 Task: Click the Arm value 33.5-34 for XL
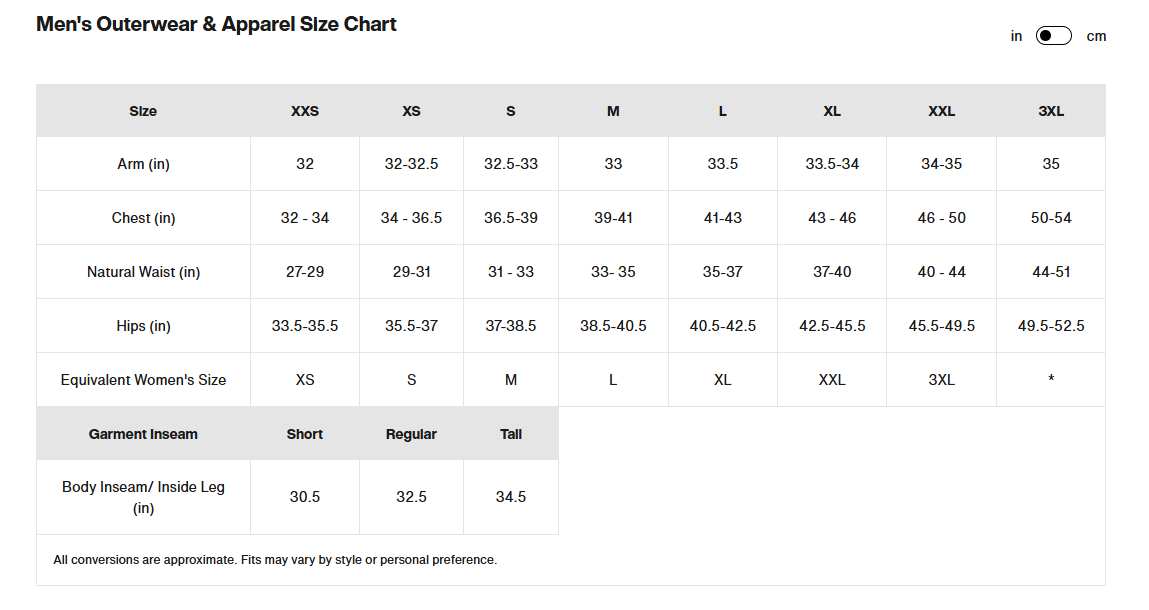[832, 163]
